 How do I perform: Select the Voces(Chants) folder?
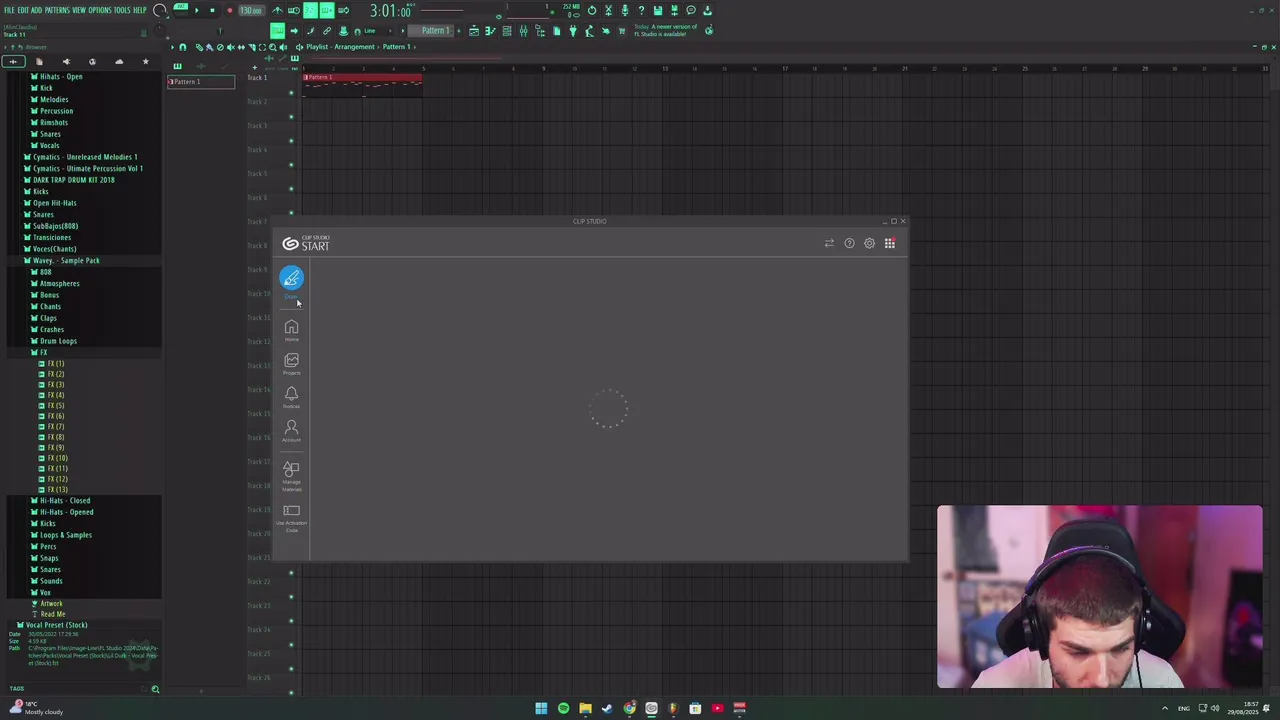(x=51, y=249)
